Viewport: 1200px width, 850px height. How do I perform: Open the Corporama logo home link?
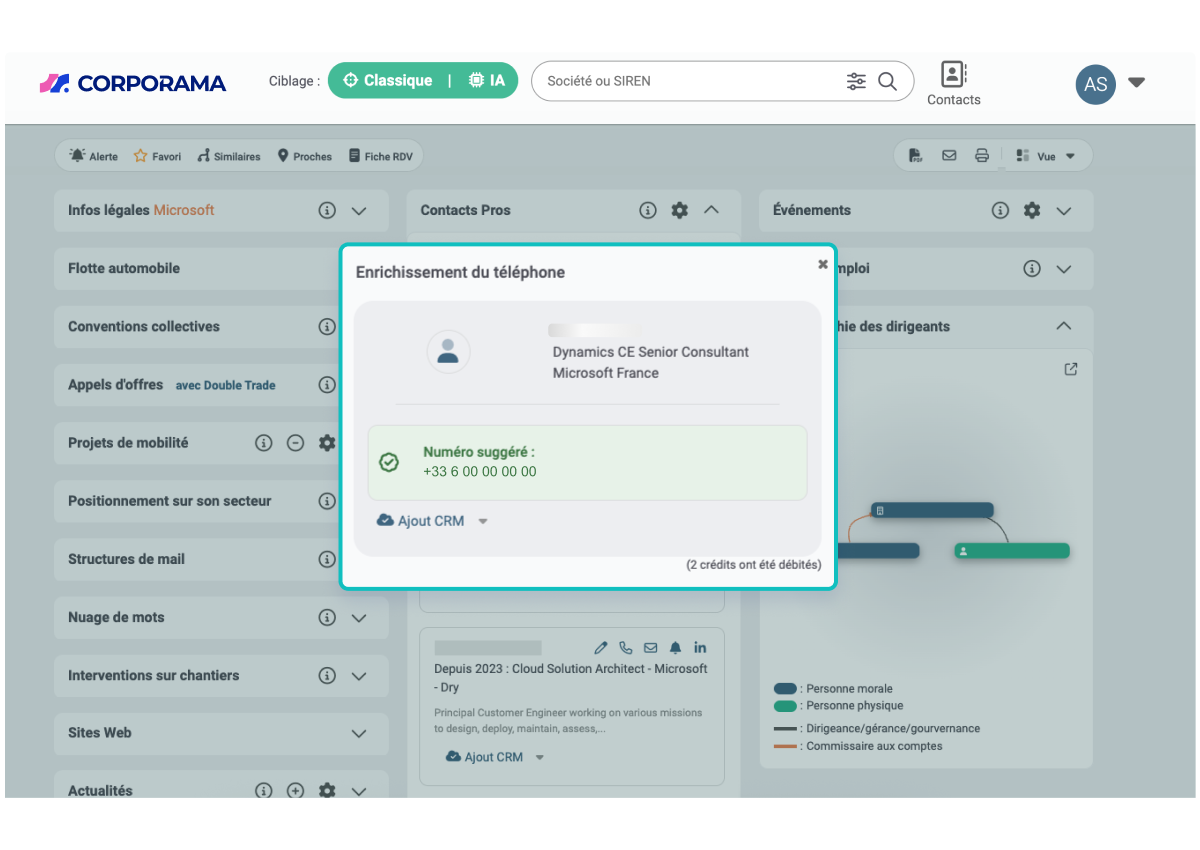pyautogui.click(x=133, y=83)
